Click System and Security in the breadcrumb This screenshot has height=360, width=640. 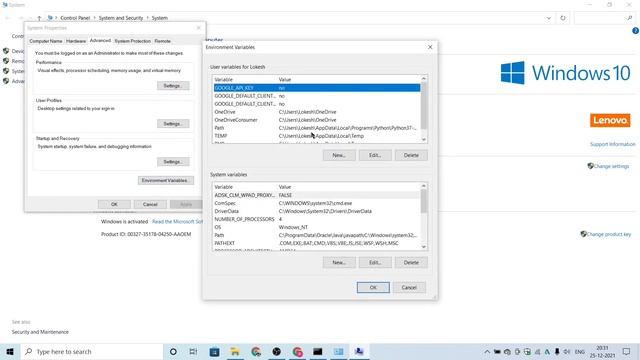pos(121,18)
